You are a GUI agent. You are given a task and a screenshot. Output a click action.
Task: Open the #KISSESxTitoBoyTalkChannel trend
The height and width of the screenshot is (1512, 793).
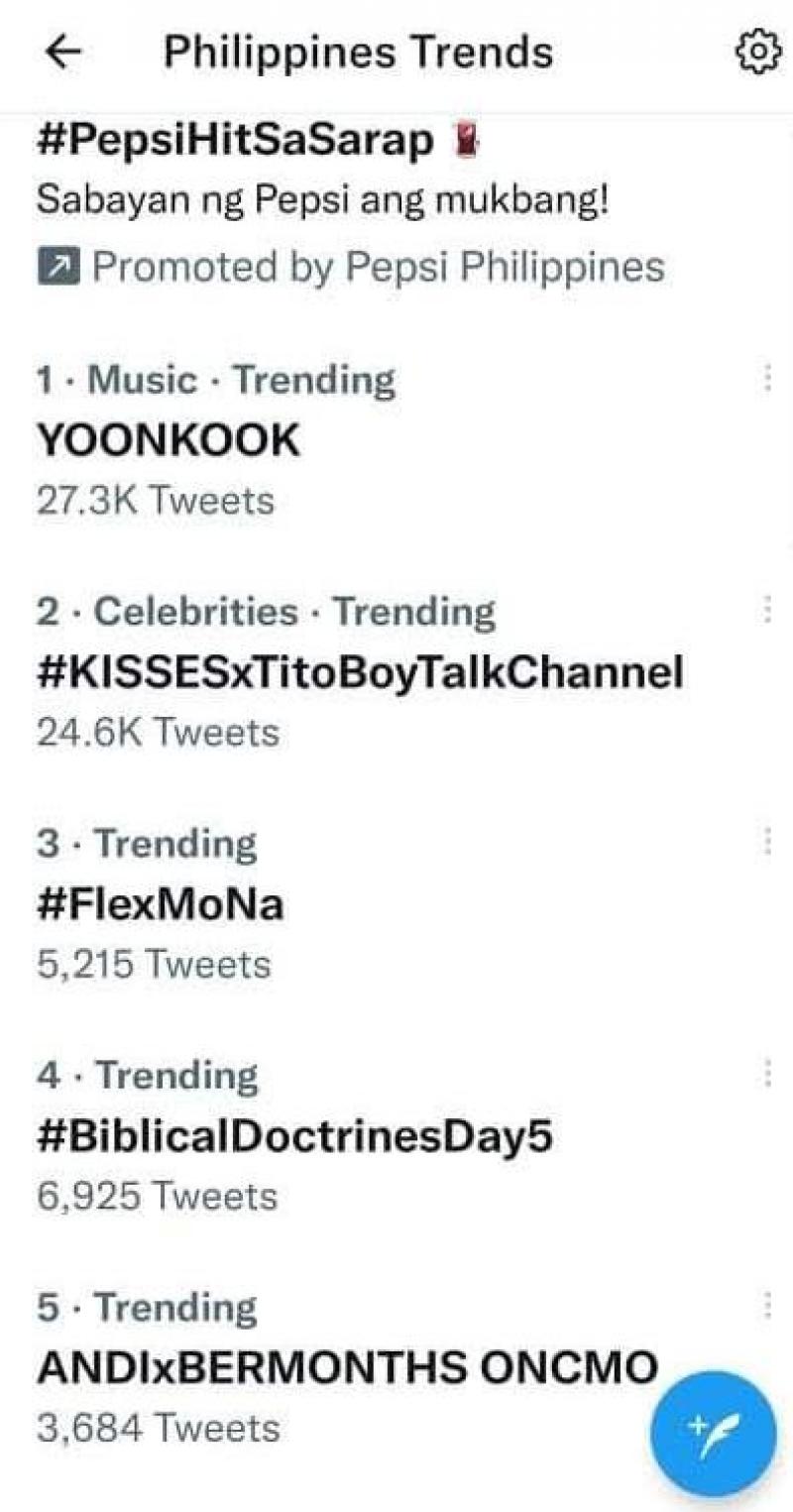[x=360, y=673]
